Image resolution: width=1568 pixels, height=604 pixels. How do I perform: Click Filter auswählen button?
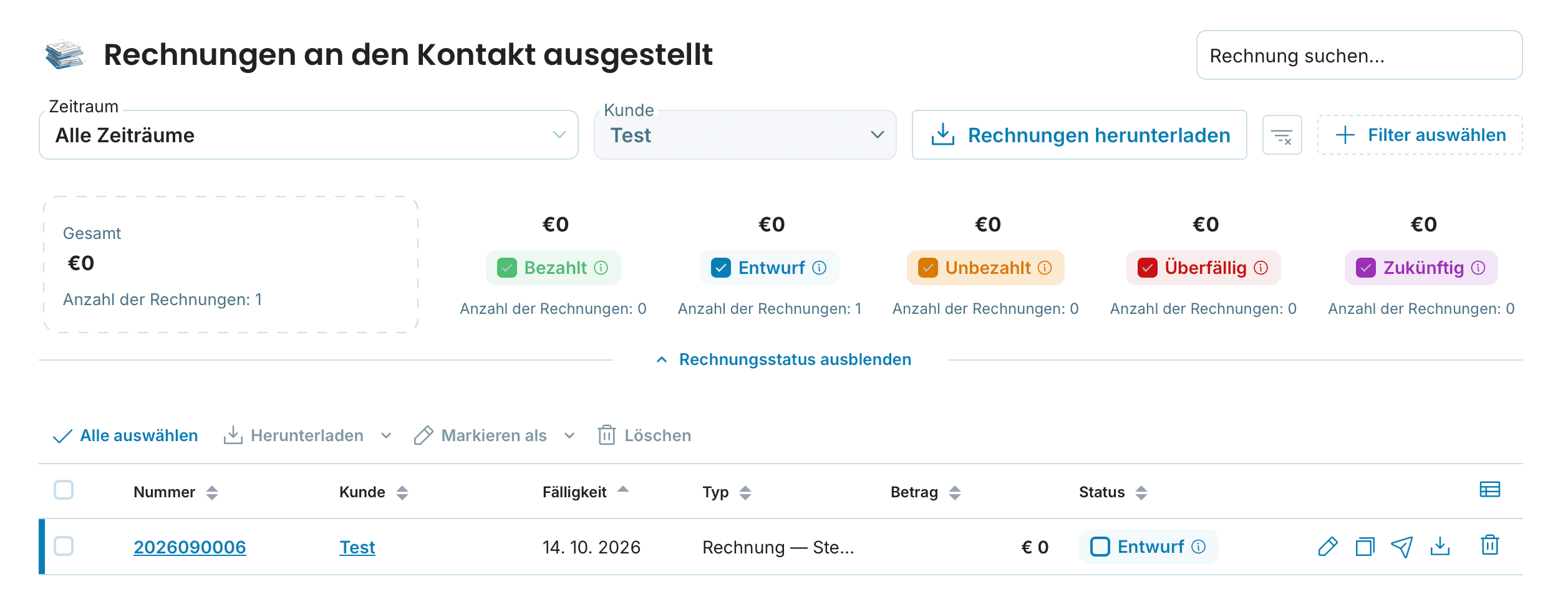tap(1420, 135)
